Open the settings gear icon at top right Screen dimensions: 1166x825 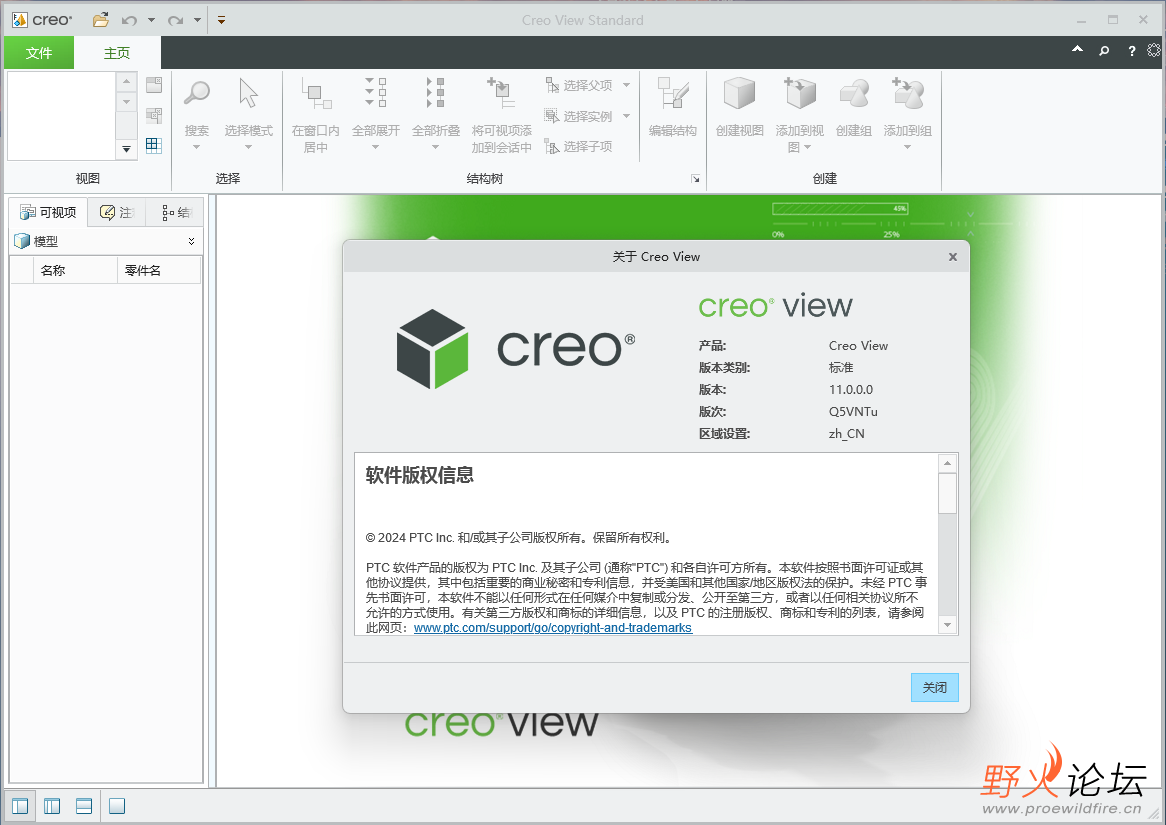pos(1153,50)
